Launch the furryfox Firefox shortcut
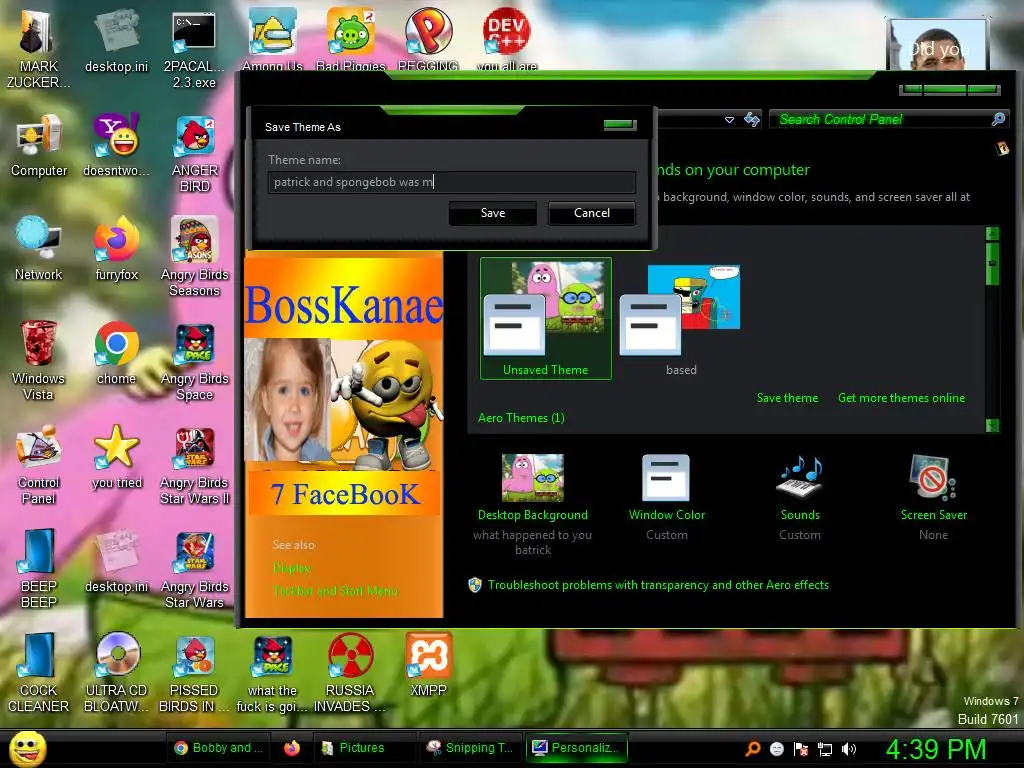The height and width of the screenshot is (768, 1024). coord(116,249)
